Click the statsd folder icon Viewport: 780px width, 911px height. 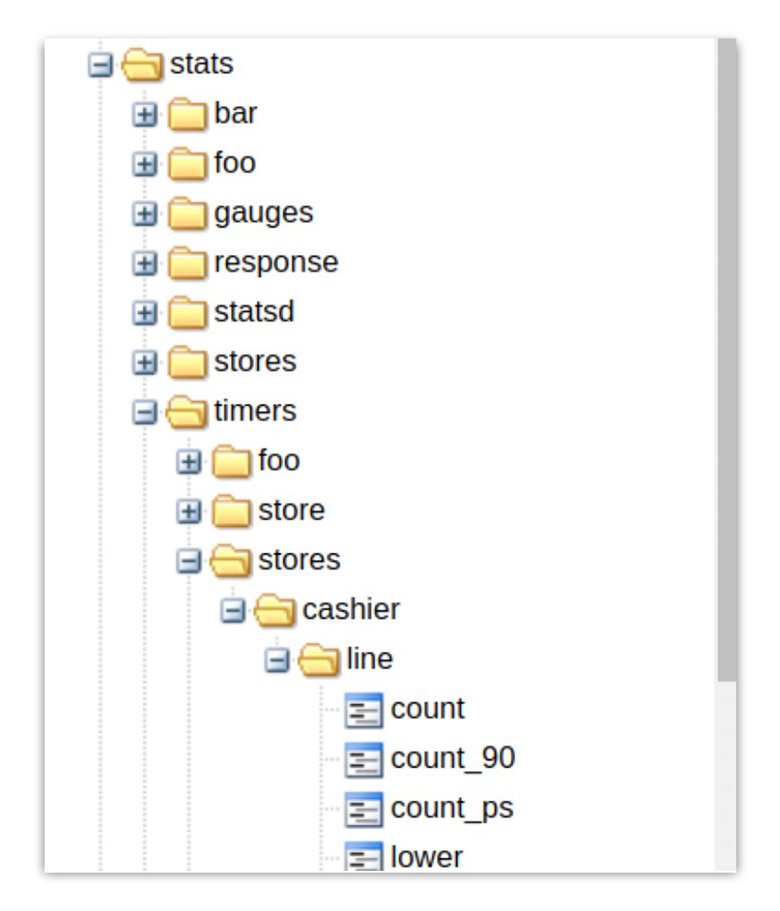(187, 313)
